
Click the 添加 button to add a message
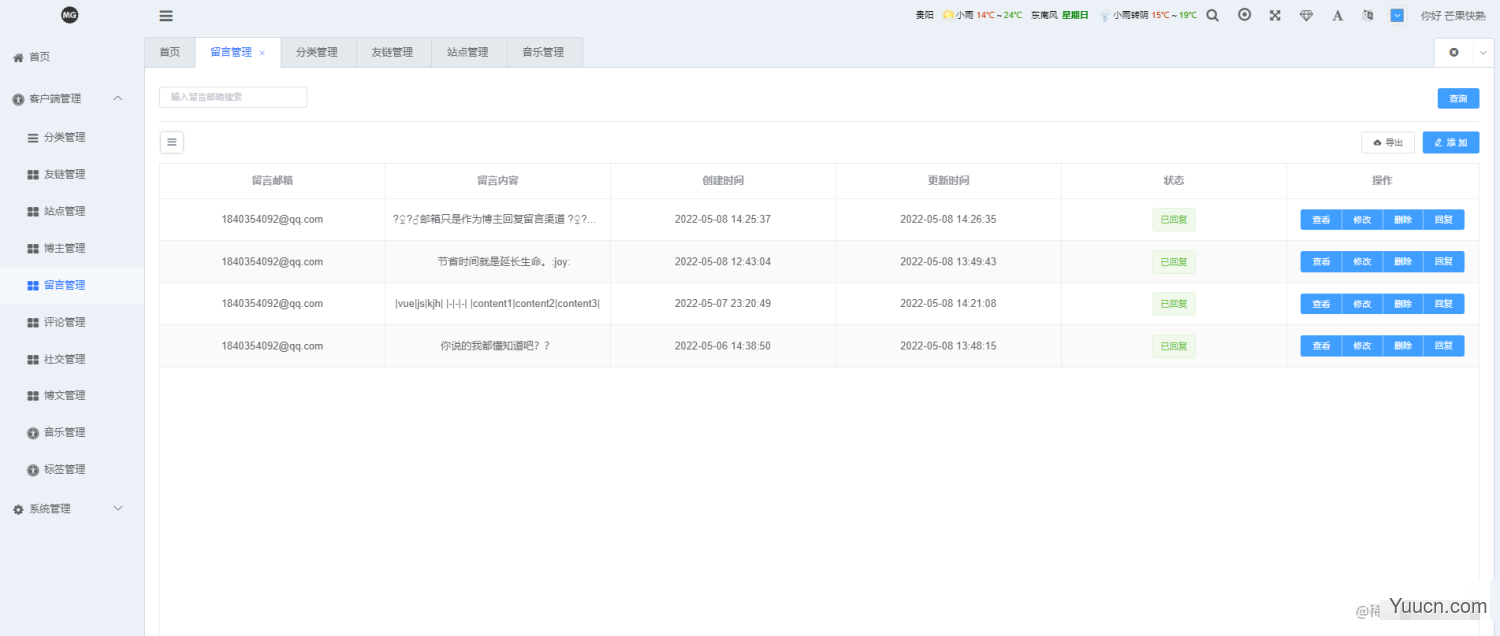tap(1450, 142)
